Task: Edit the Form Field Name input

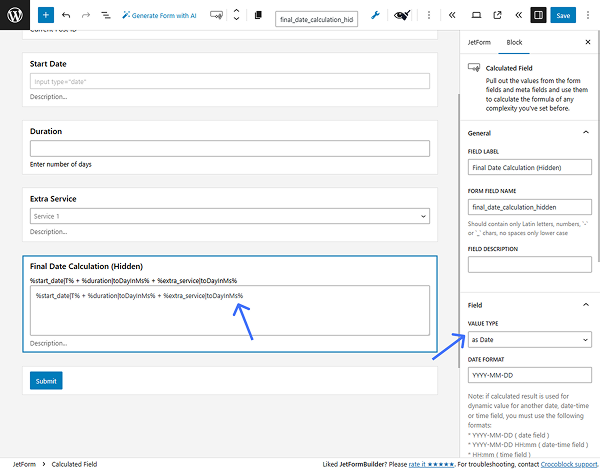Action: 530,207
